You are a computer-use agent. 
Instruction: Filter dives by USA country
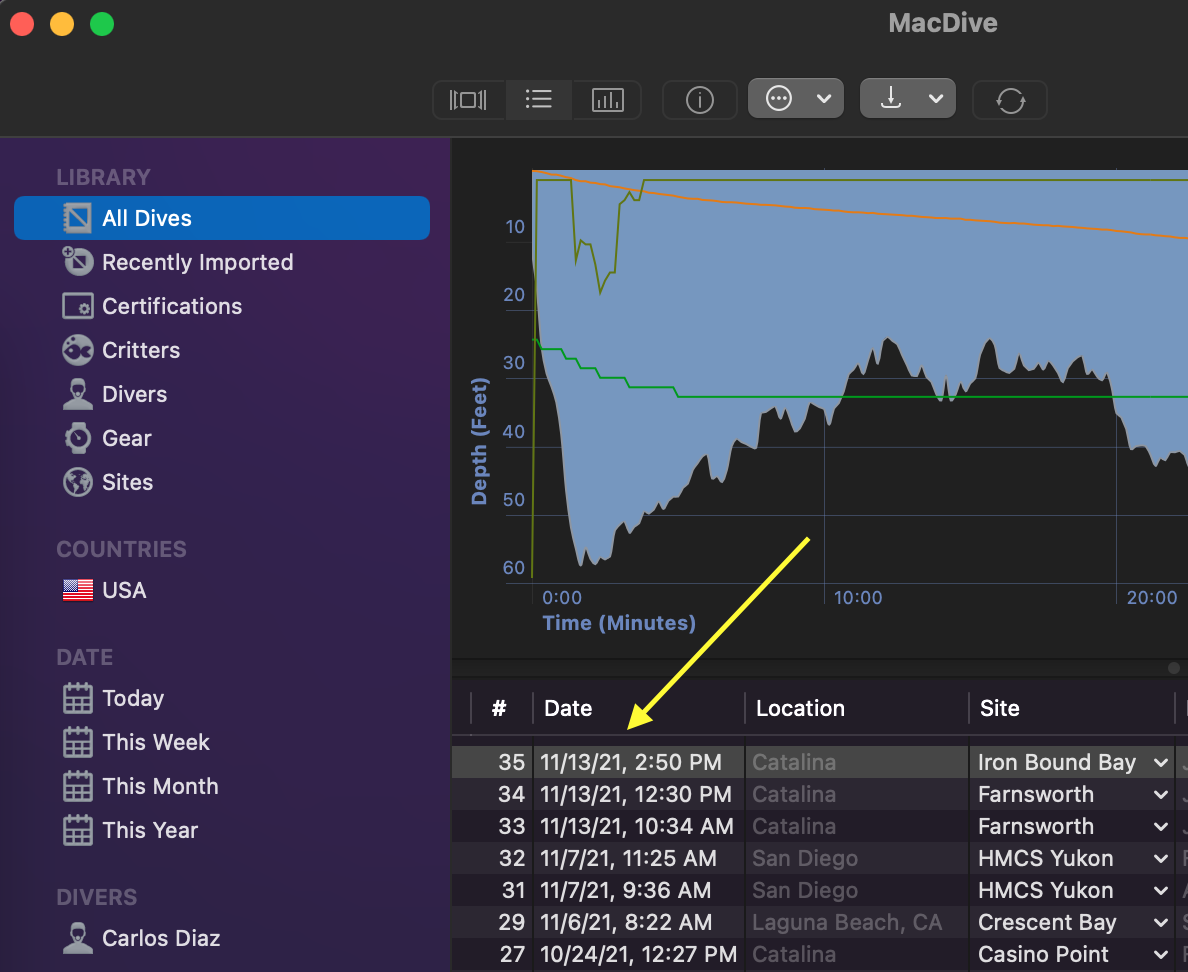(x=123, y=590)
